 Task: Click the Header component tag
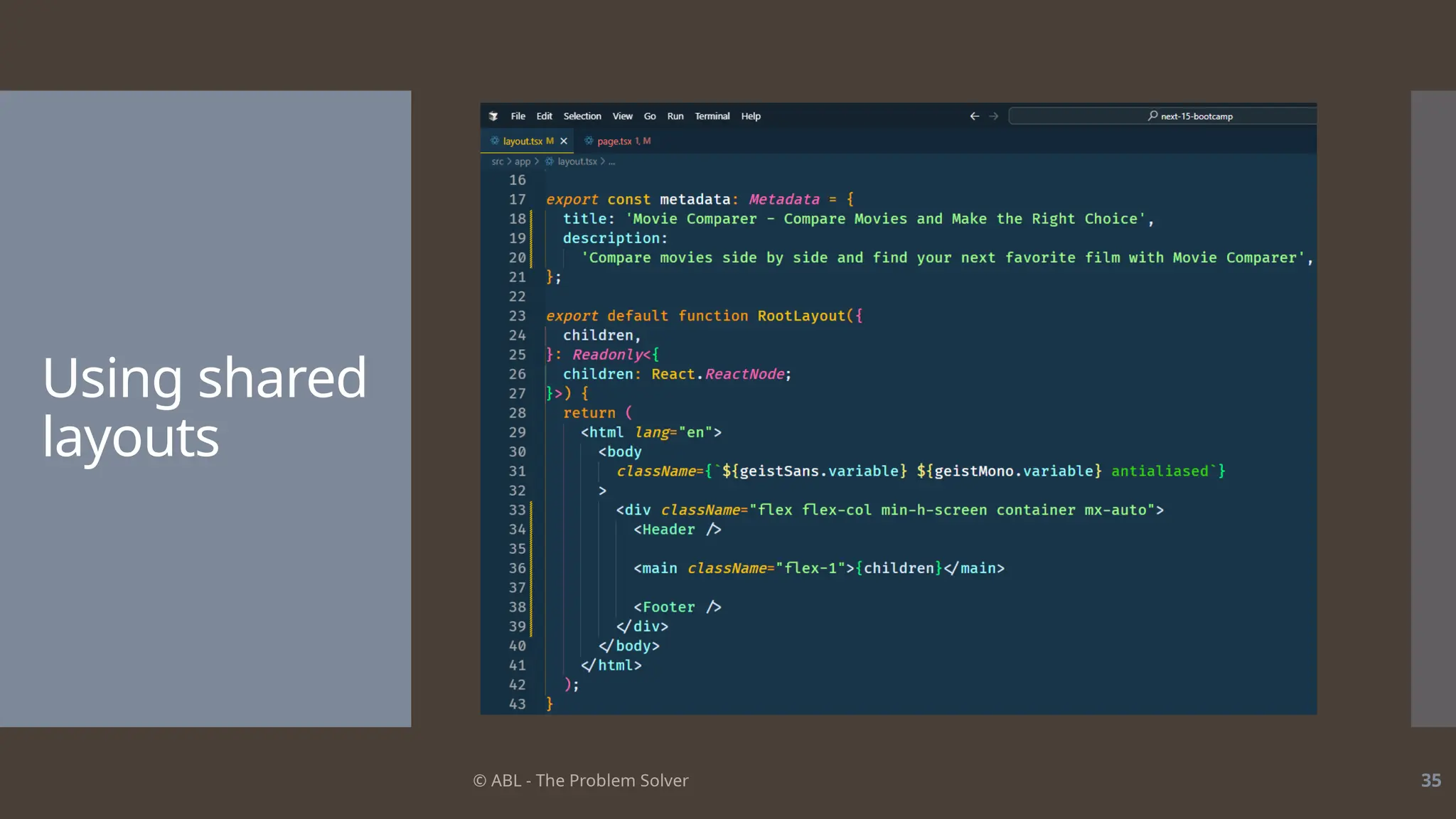(677, 530)
